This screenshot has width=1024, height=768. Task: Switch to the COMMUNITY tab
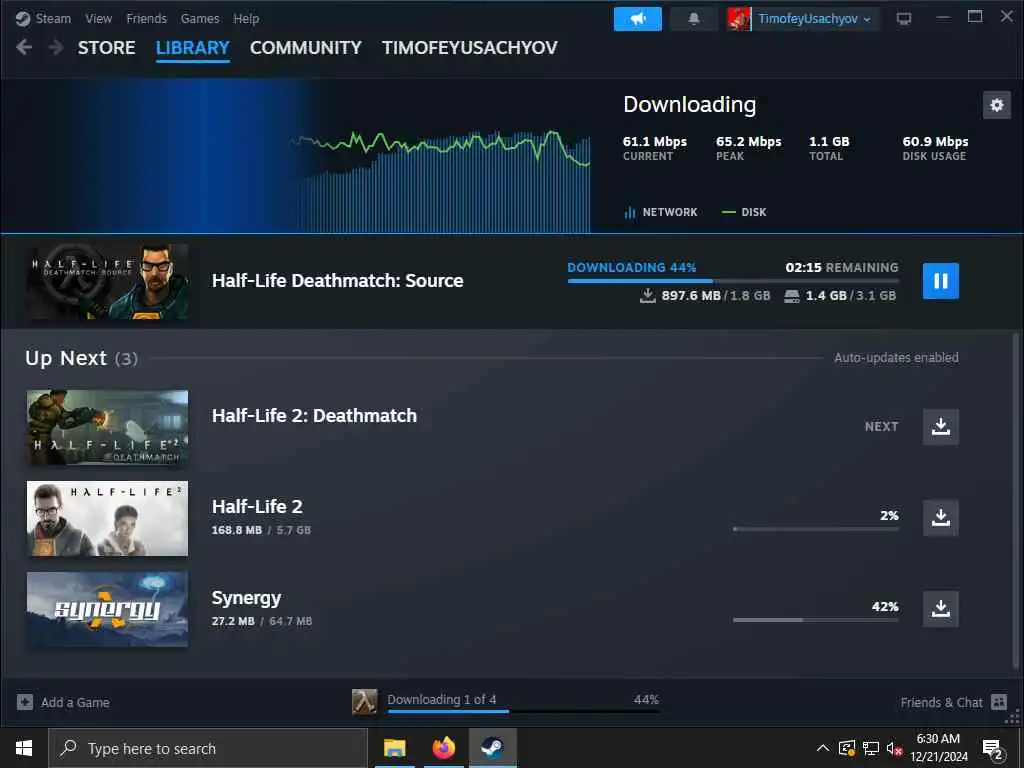coord(306,48)
